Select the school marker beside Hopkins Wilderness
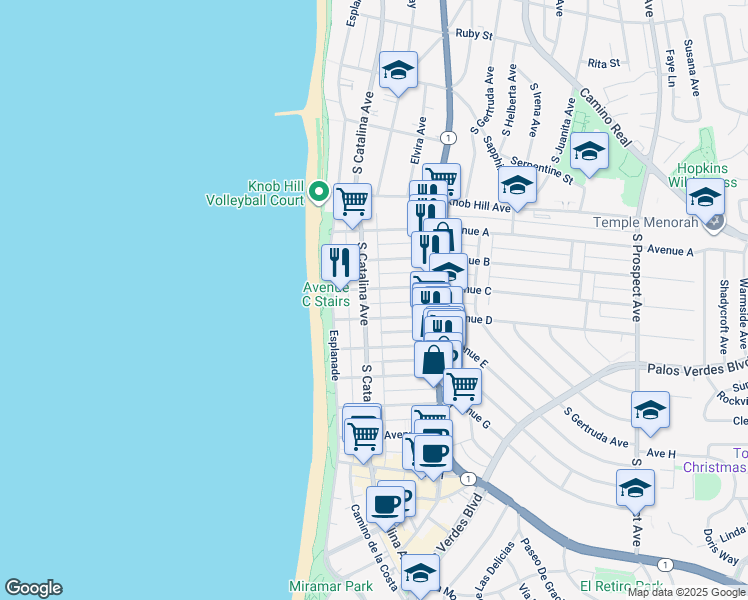This screenshot has width=748, height=600. click(705, 196)
